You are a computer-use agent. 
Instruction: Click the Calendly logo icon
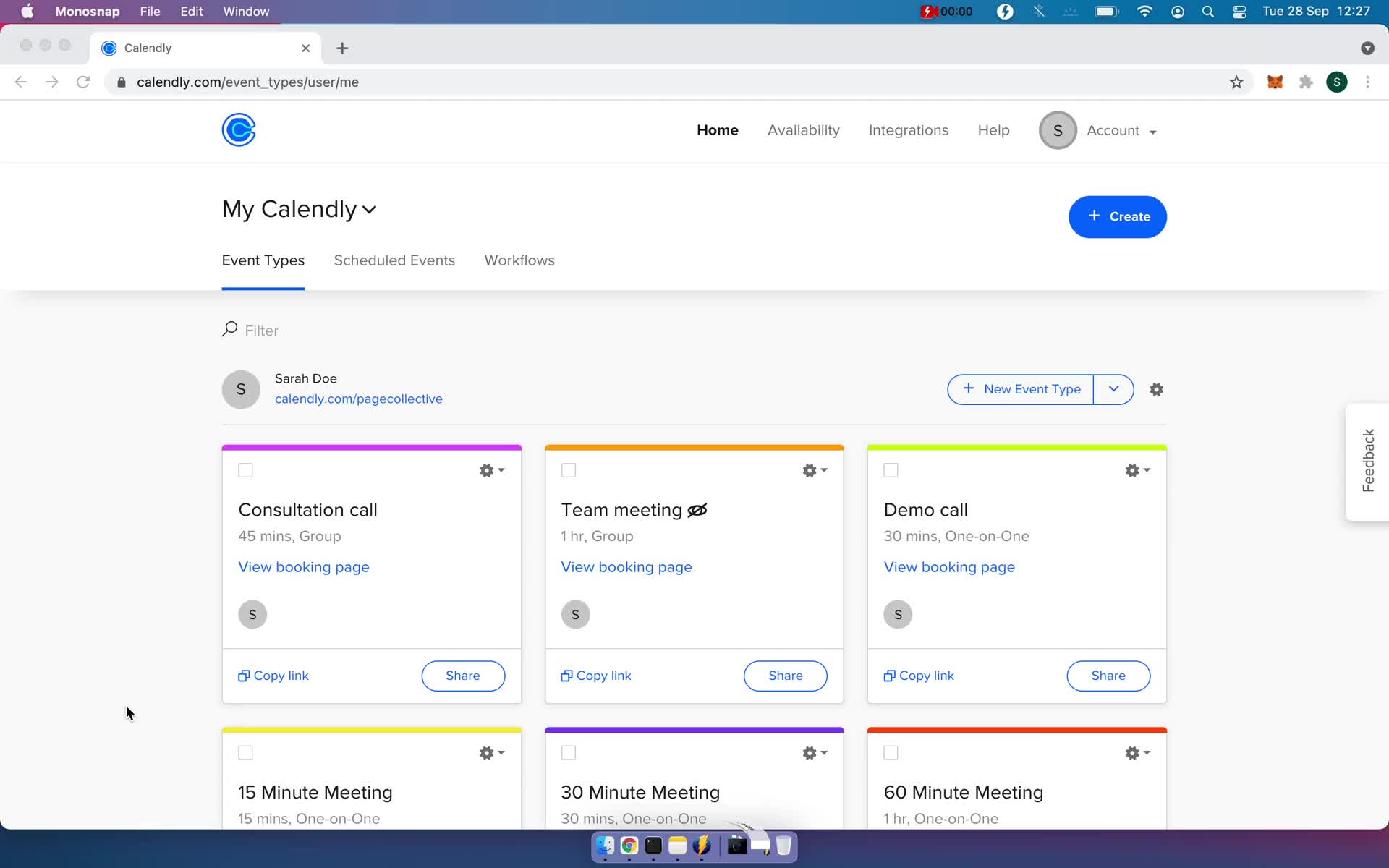point(239,130)
